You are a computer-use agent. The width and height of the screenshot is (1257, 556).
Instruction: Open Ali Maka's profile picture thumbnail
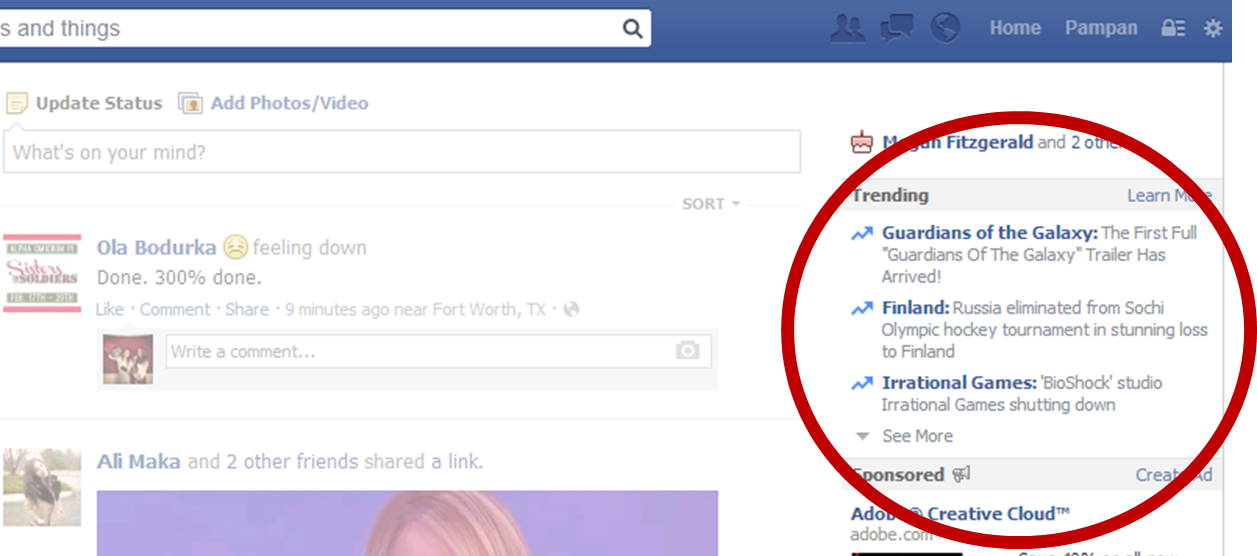41,487
